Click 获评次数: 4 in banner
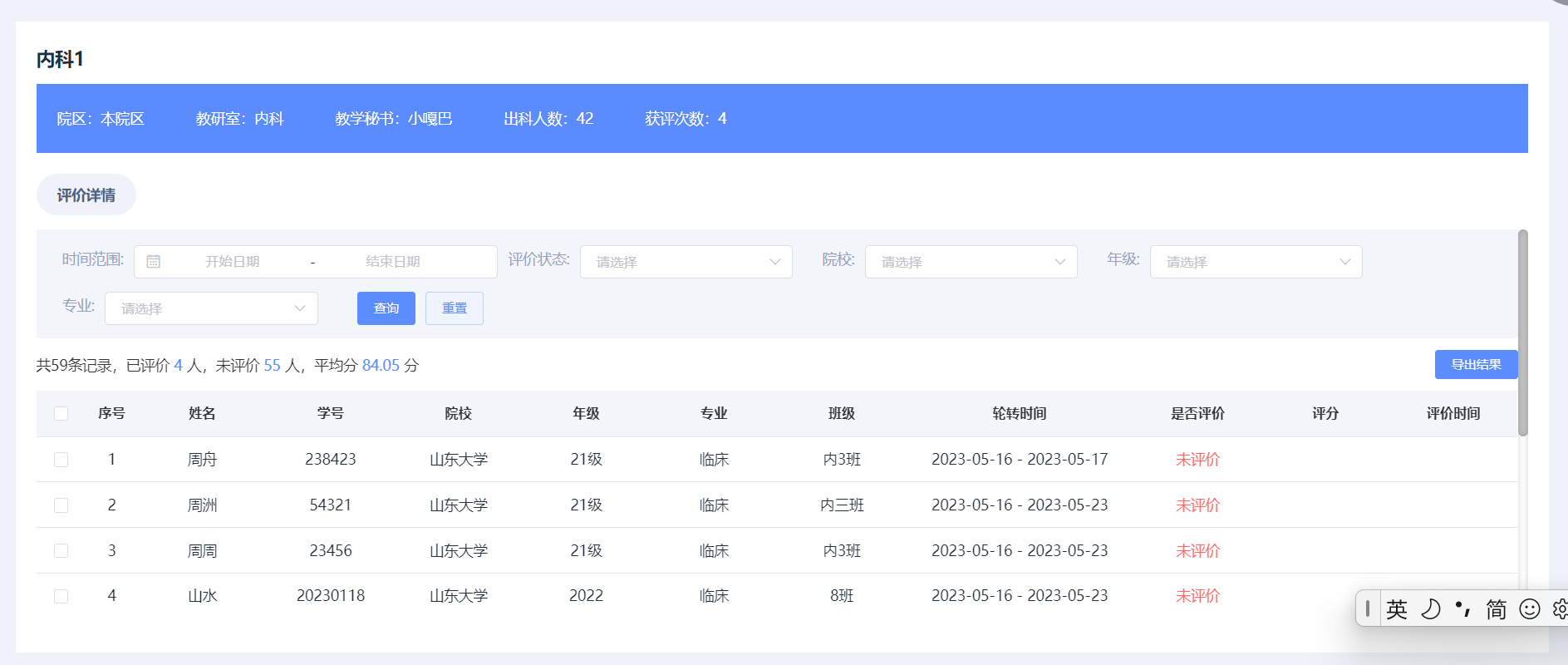1568x665 pixels. [x=686, y=119]
